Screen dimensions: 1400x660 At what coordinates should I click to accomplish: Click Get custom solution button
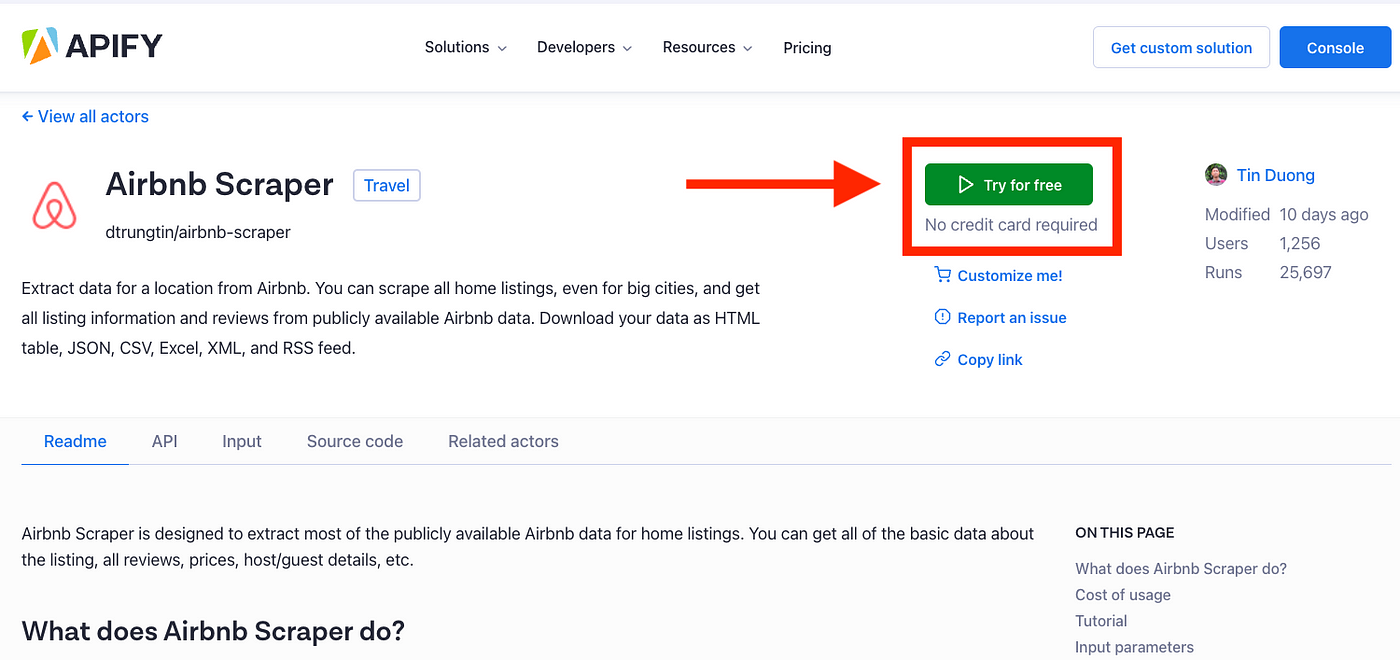pos(1181,47)
